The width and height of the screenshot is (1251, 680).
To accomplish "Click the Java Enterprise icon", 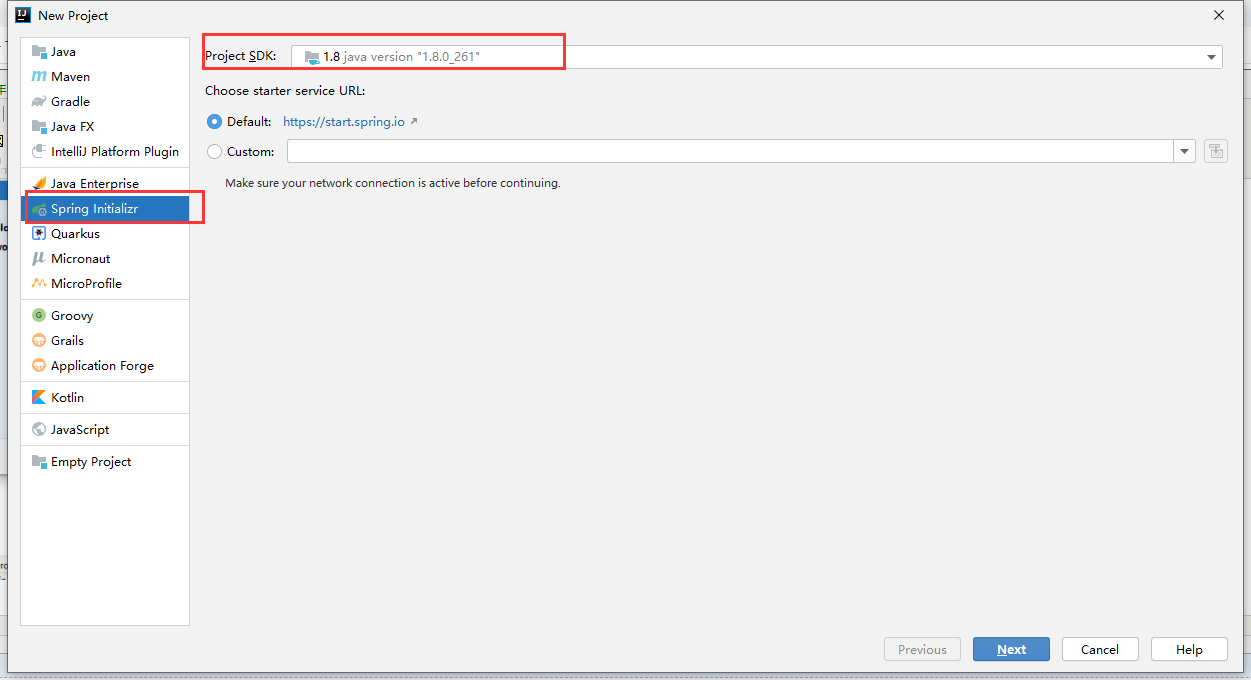I will click(x=39, y=184).
